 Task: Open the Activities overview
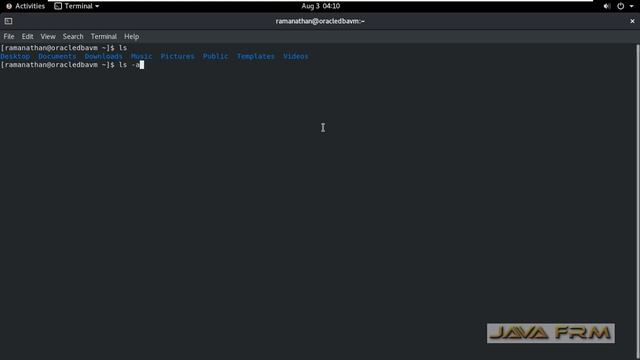[x=25, y=6]
